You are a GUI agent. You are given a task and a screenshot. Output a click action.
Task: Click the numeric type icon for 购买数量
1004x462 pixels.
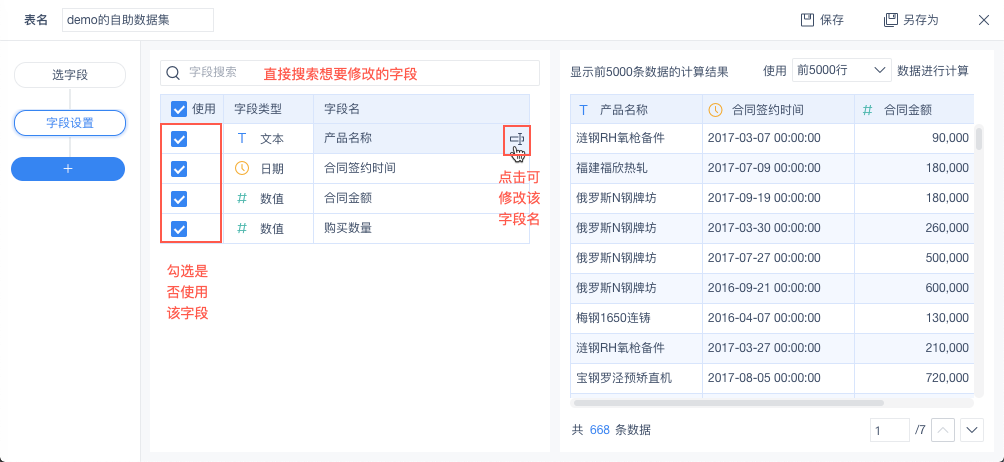(241, 228)
